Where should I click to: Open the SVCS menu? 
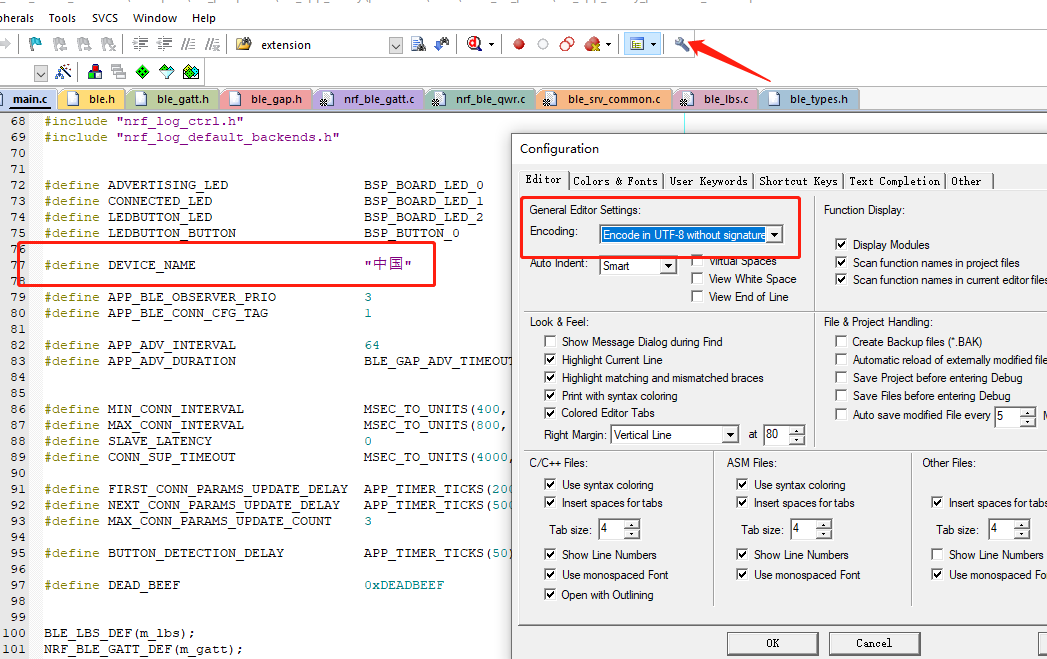[105, 18]
